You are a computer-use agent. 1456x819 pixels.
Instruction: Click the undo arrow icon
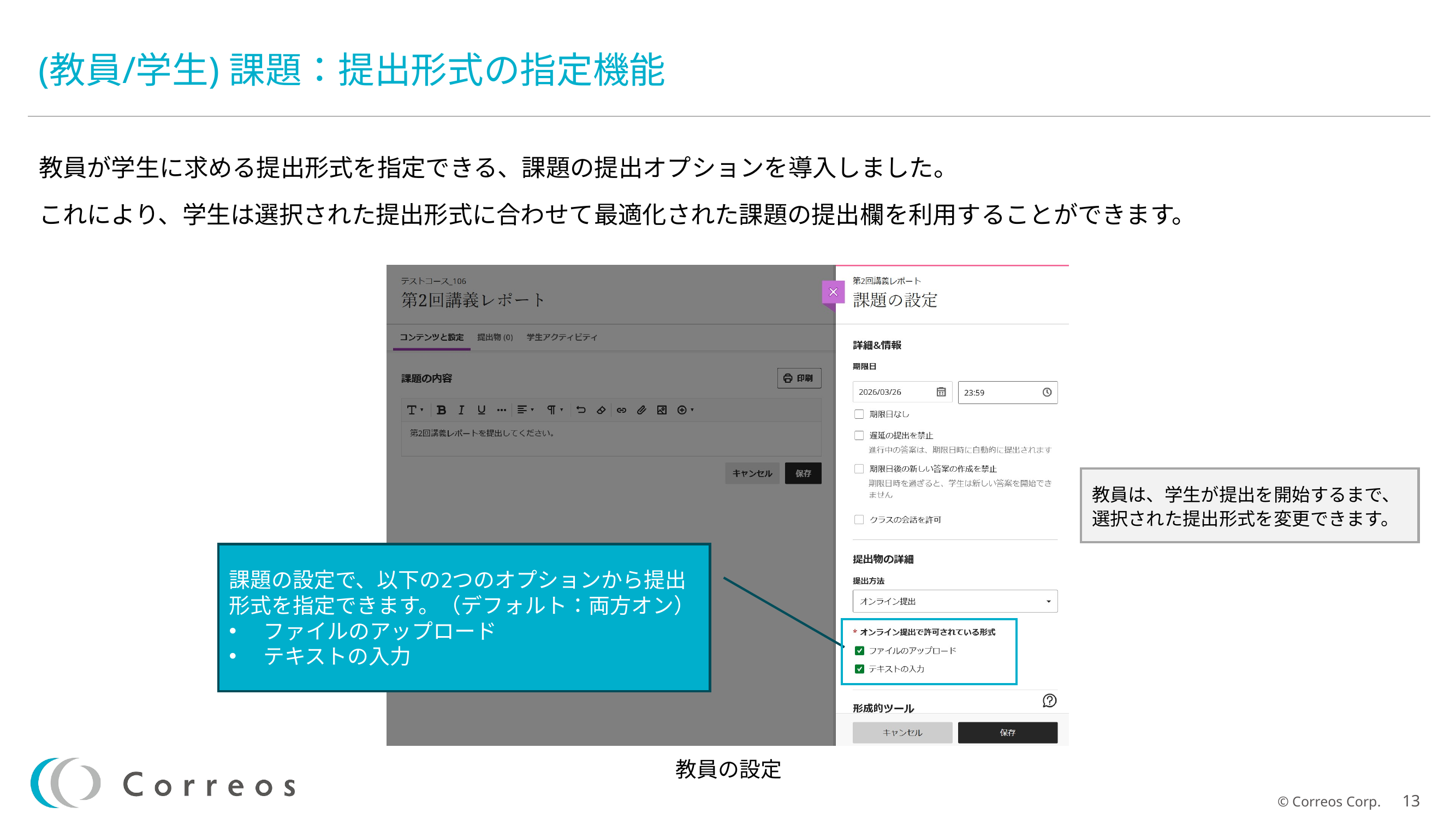581,411
